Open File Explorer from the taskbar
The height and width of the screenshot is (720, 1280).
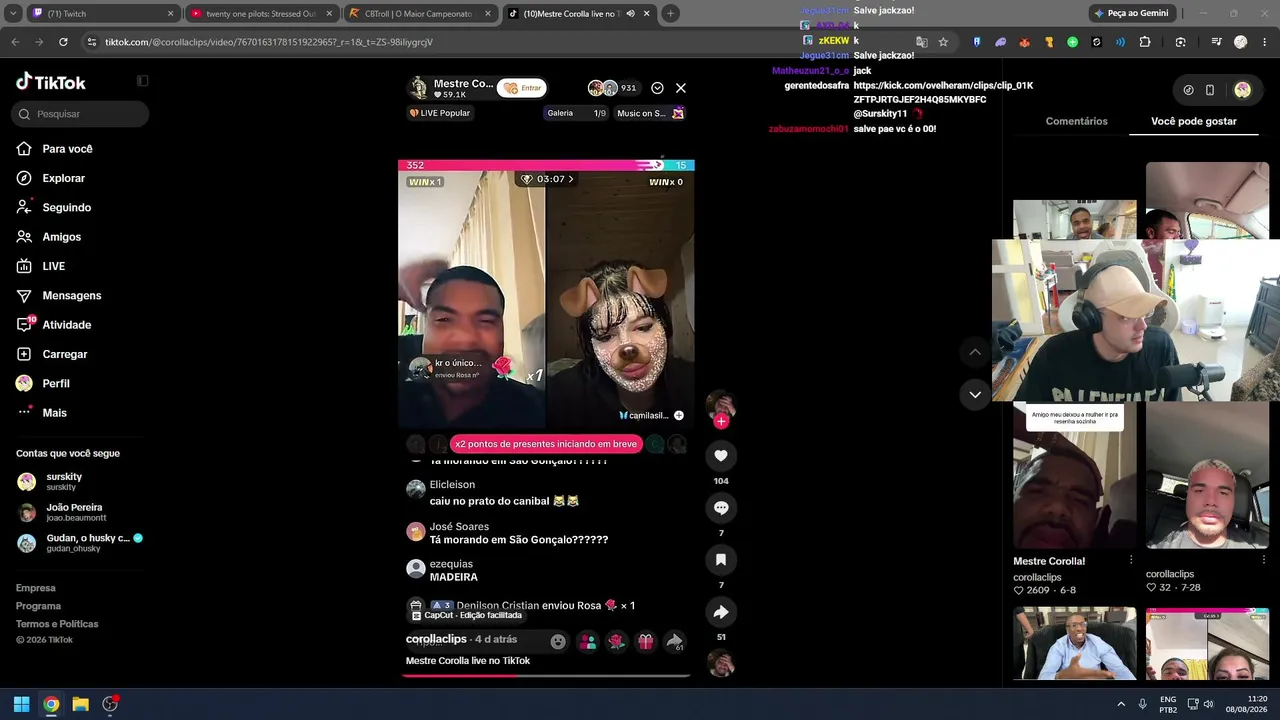[x=80, y=704]
